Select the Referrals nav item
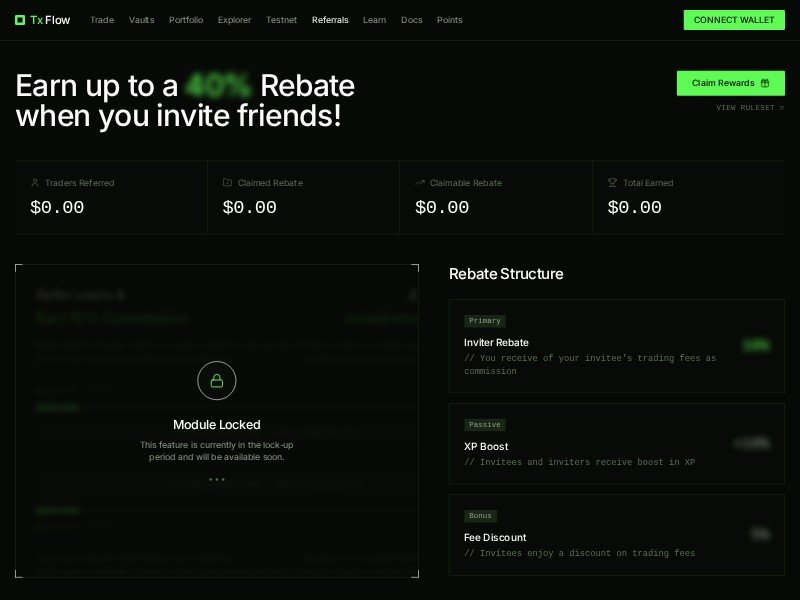This screenshot has height=600, width=800. (330, 20)
